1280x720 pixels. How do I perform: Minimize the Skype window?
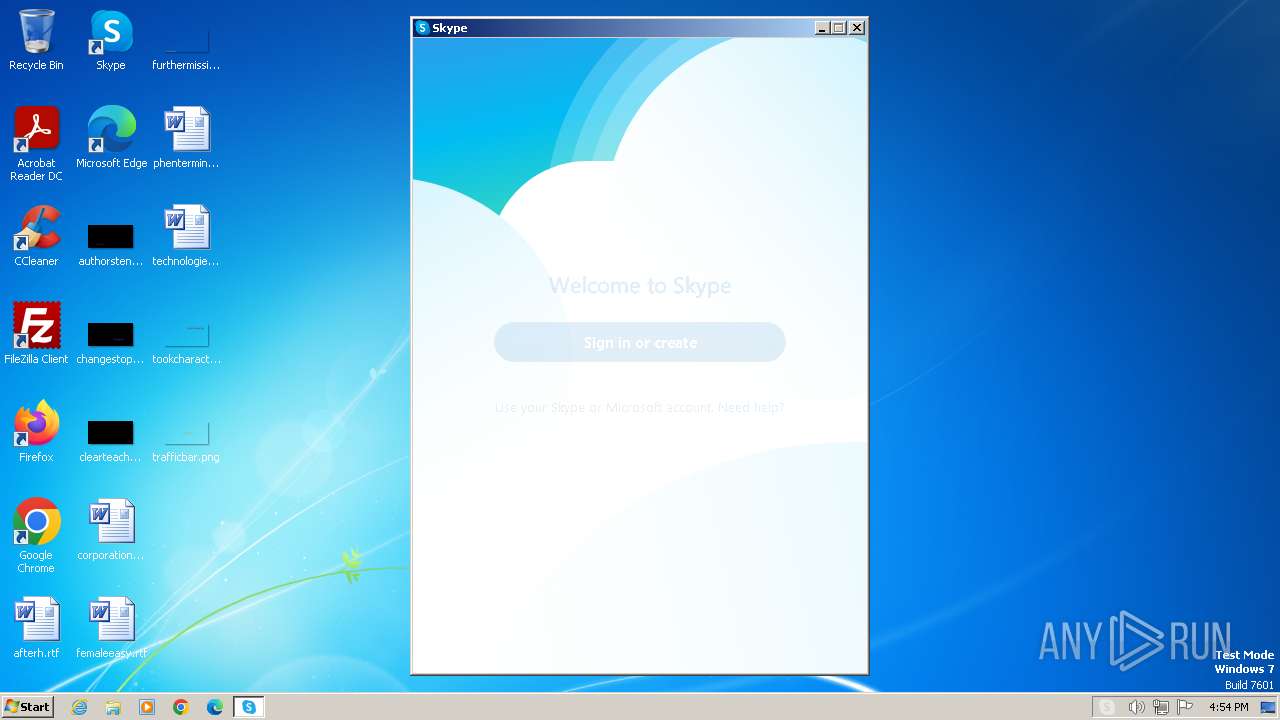(823, 28)
